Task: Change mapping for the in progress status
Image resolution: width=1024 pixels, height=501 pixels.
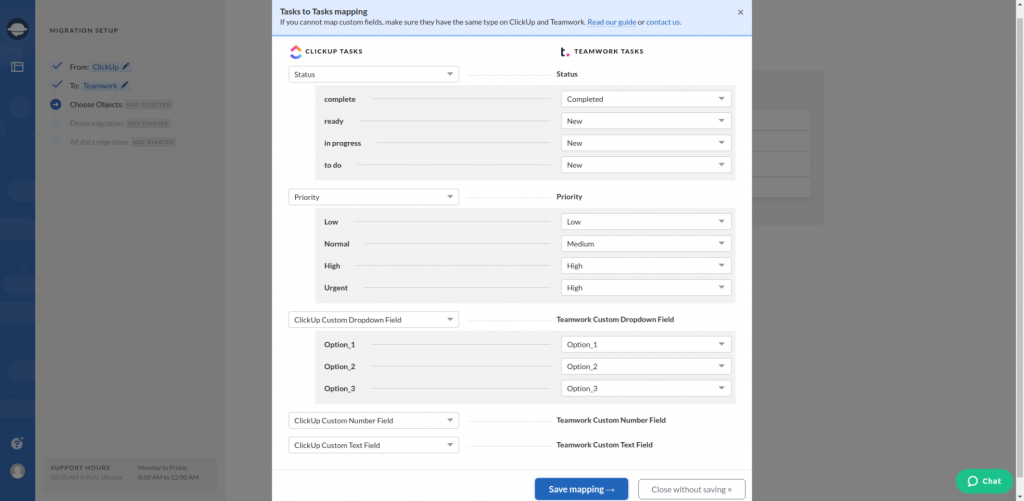Action: pyautogui.click(x=646, y=143)
